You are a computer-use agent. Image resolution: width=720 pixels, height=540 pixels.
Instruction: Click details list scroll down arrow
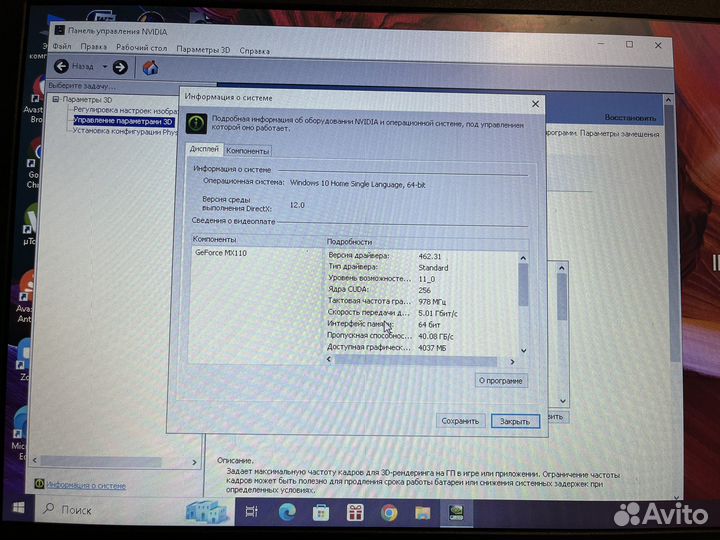point(523,351)
